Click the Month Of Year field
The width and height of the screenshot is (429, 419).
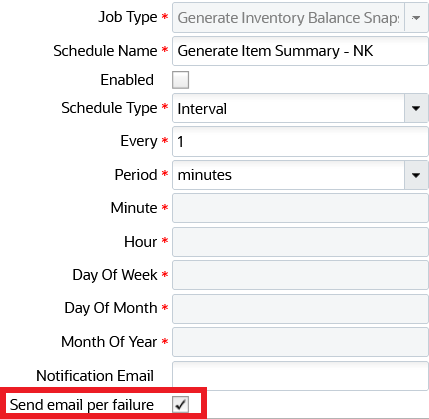pyautogui.click(x=300, y=342)
